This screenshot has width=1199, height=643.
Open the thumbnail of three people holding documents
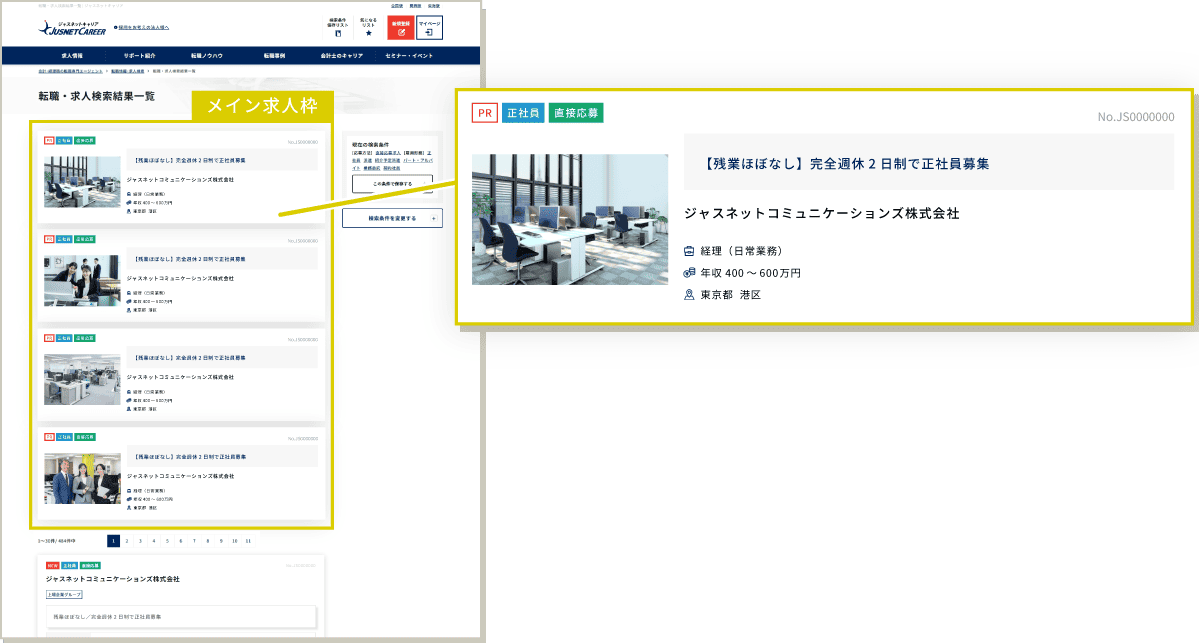pos(82,479)
